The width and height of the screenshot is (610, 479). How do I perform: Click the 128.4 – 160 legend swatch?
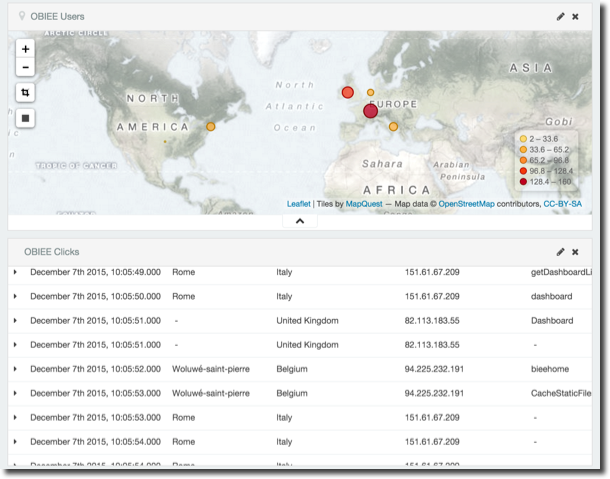pyautogui.click(x=523, y=182)
